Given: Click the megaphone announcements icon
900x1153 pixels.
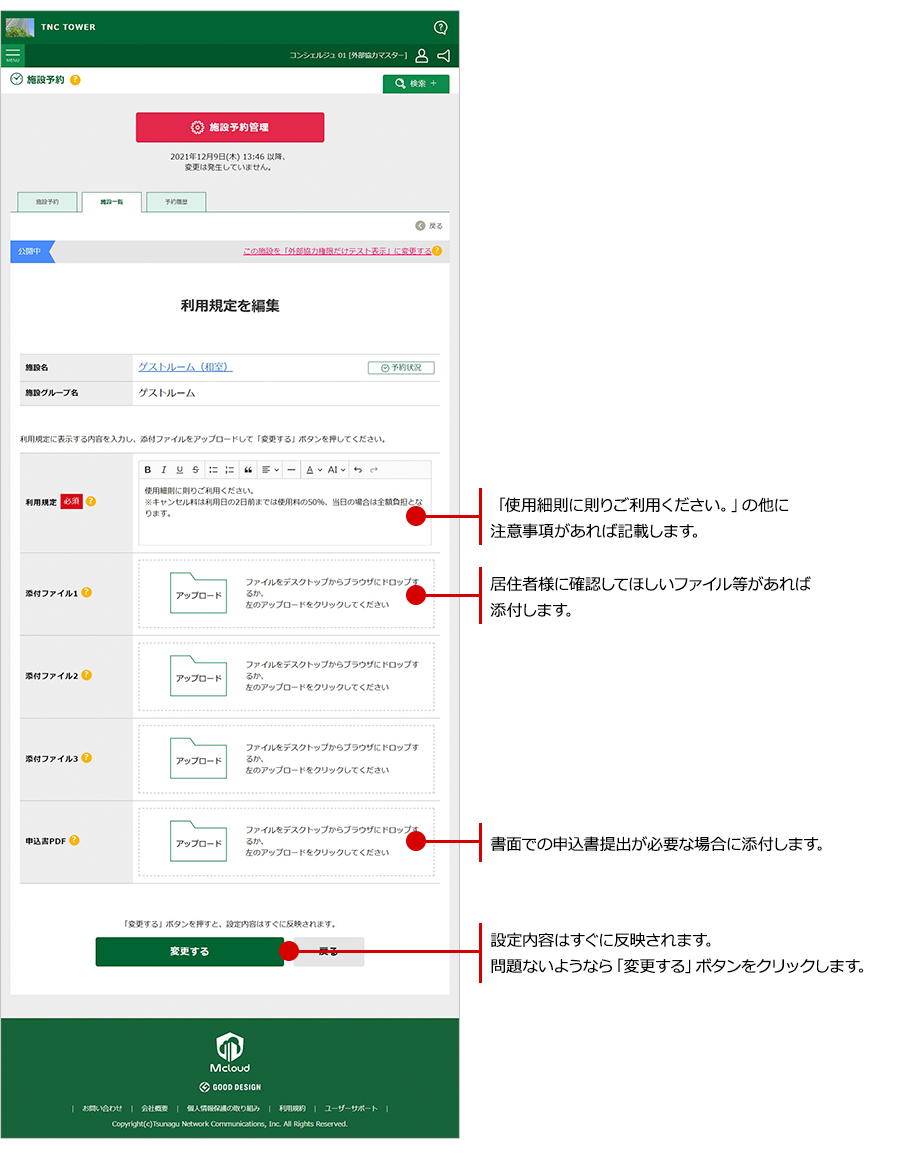Looking at the screenshot, I should [444, 56].
